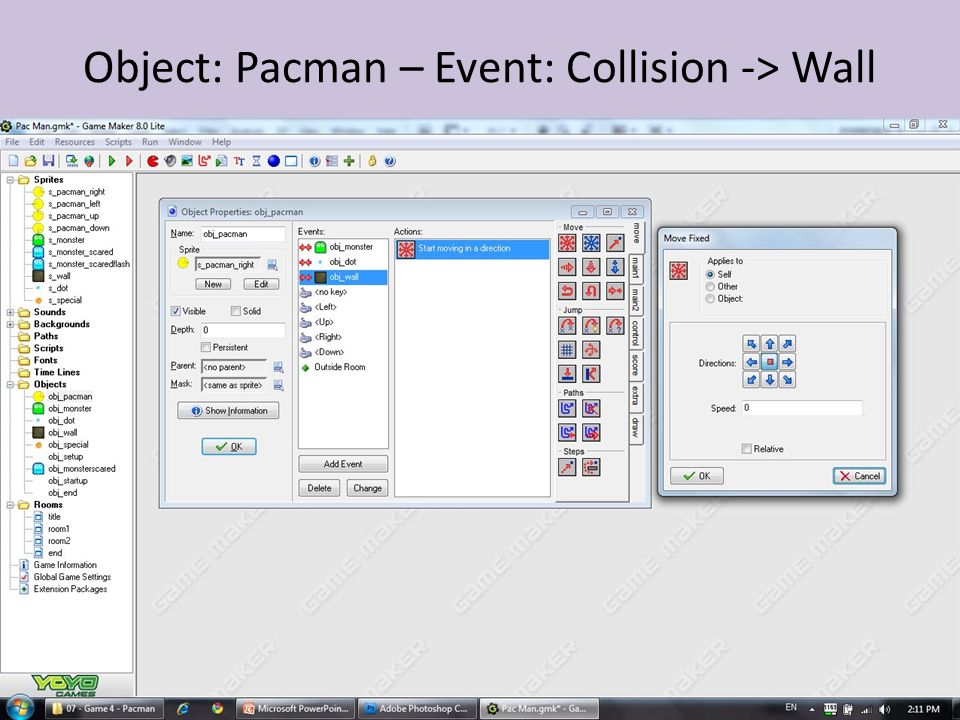Expand the Backgrounds folder in the tree
The width and height of the screenshot is (960, 720).
tap(10, 324)
